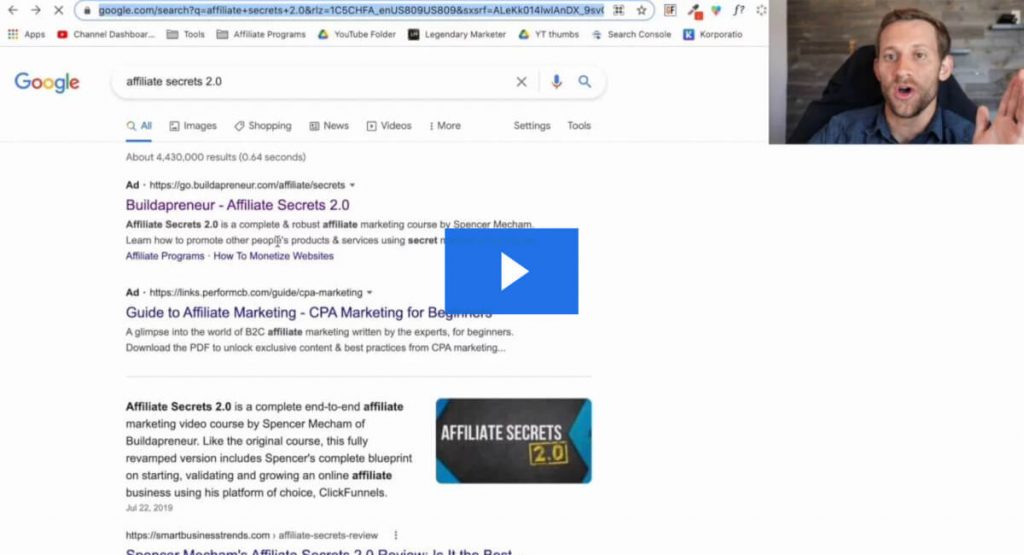Open Buildapreneur - Affiliate Secrets 2.0 ad
Screen dimensions: 1024x555
238,205
